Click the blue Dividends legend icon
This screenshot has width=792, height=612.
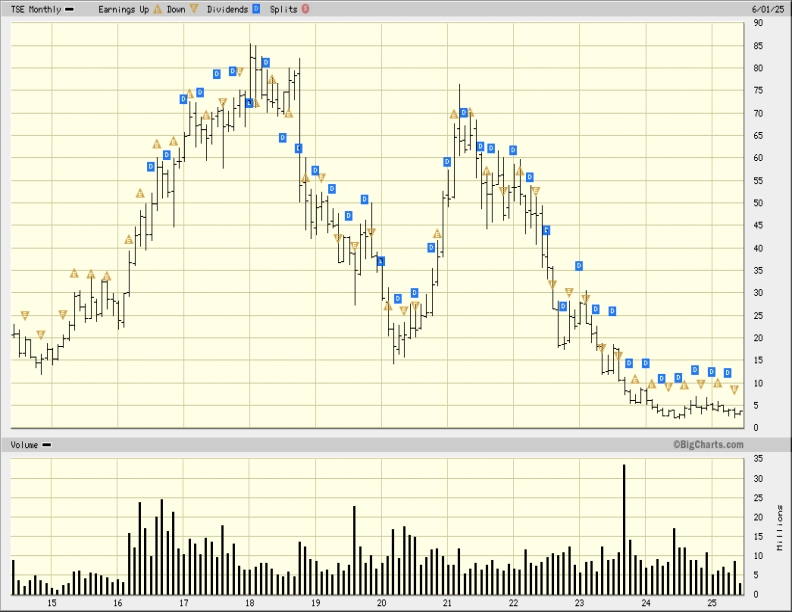(x=256, y=8)
